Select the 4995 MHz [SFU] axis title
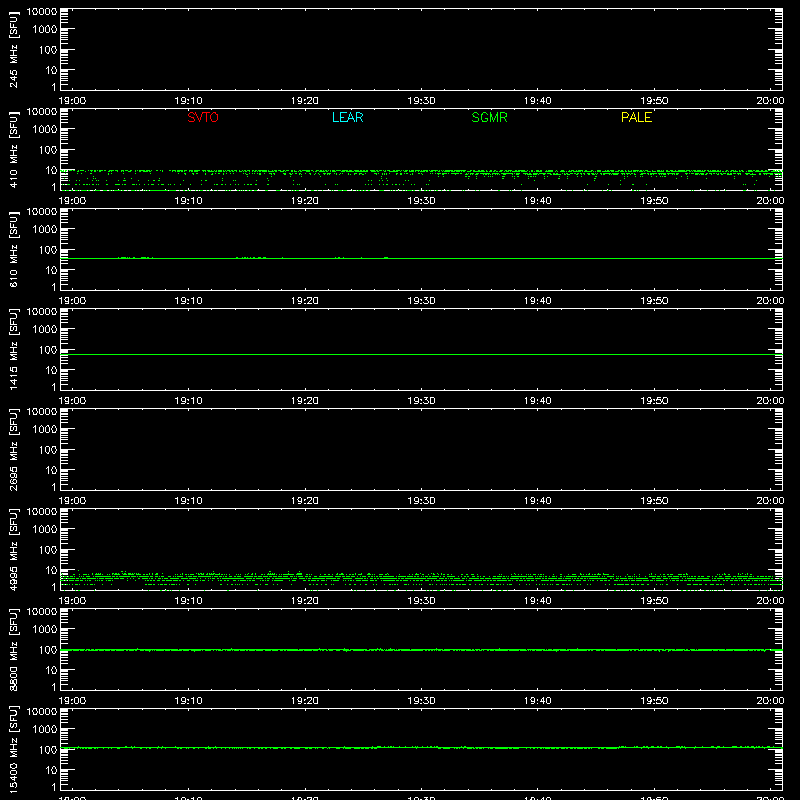Viewport: 800px width, 800px height. 13,549
